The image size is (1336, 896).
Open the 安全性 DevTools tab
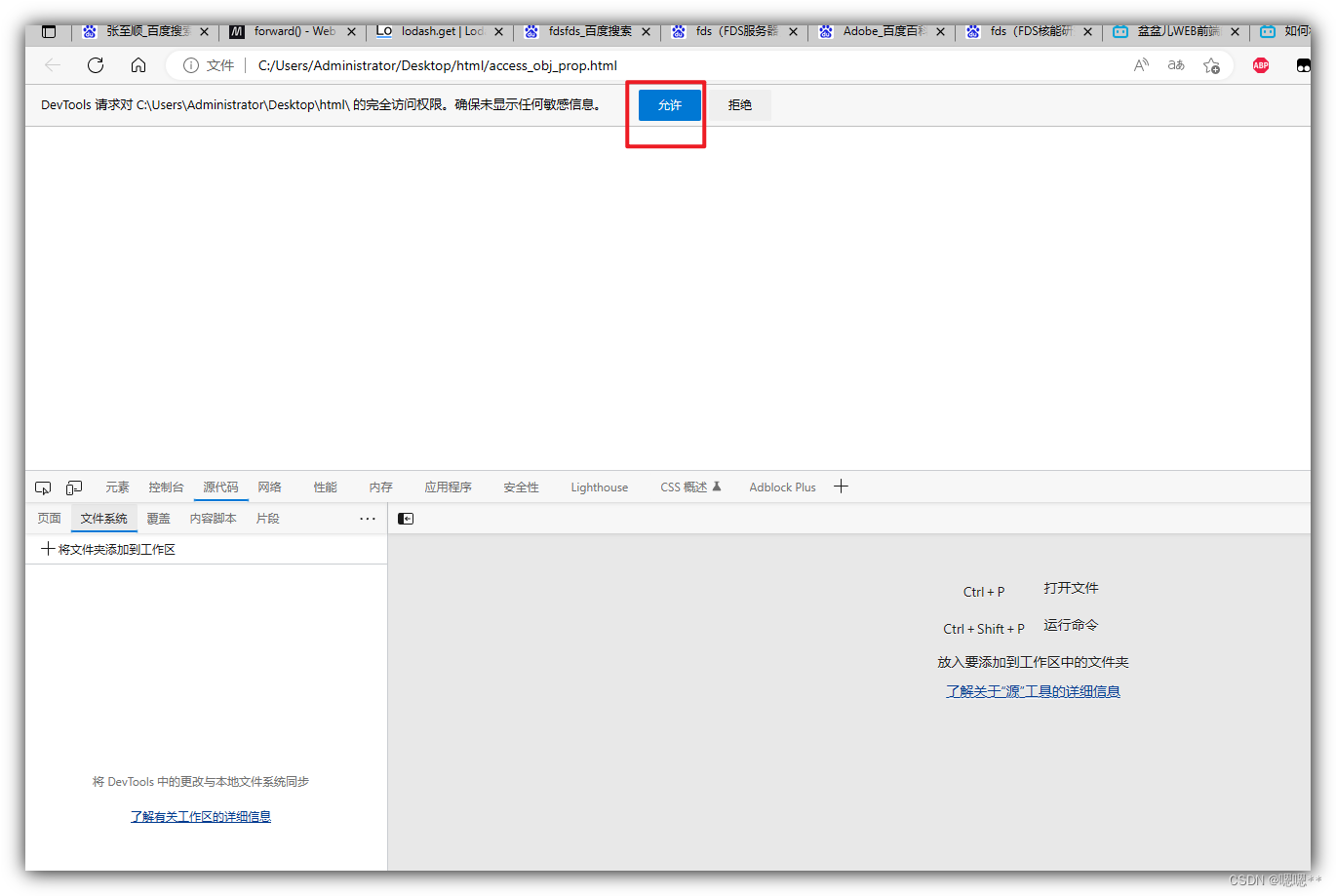(521, 487)
